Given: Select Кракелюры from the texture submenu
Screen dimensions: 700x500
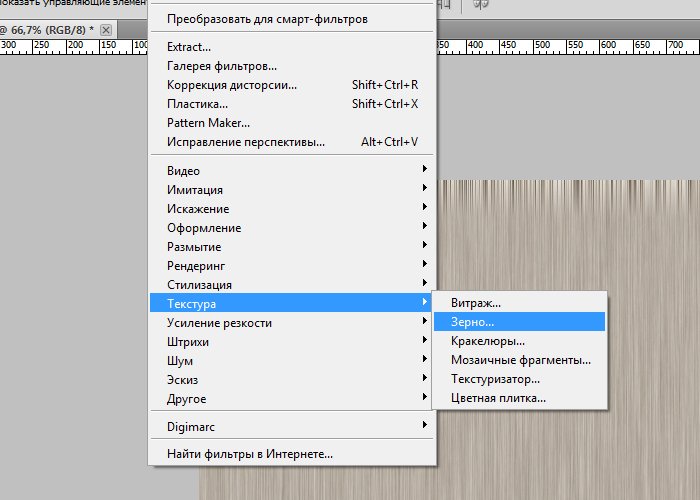Looking at the screenshot, I should (x=488, y=341).
